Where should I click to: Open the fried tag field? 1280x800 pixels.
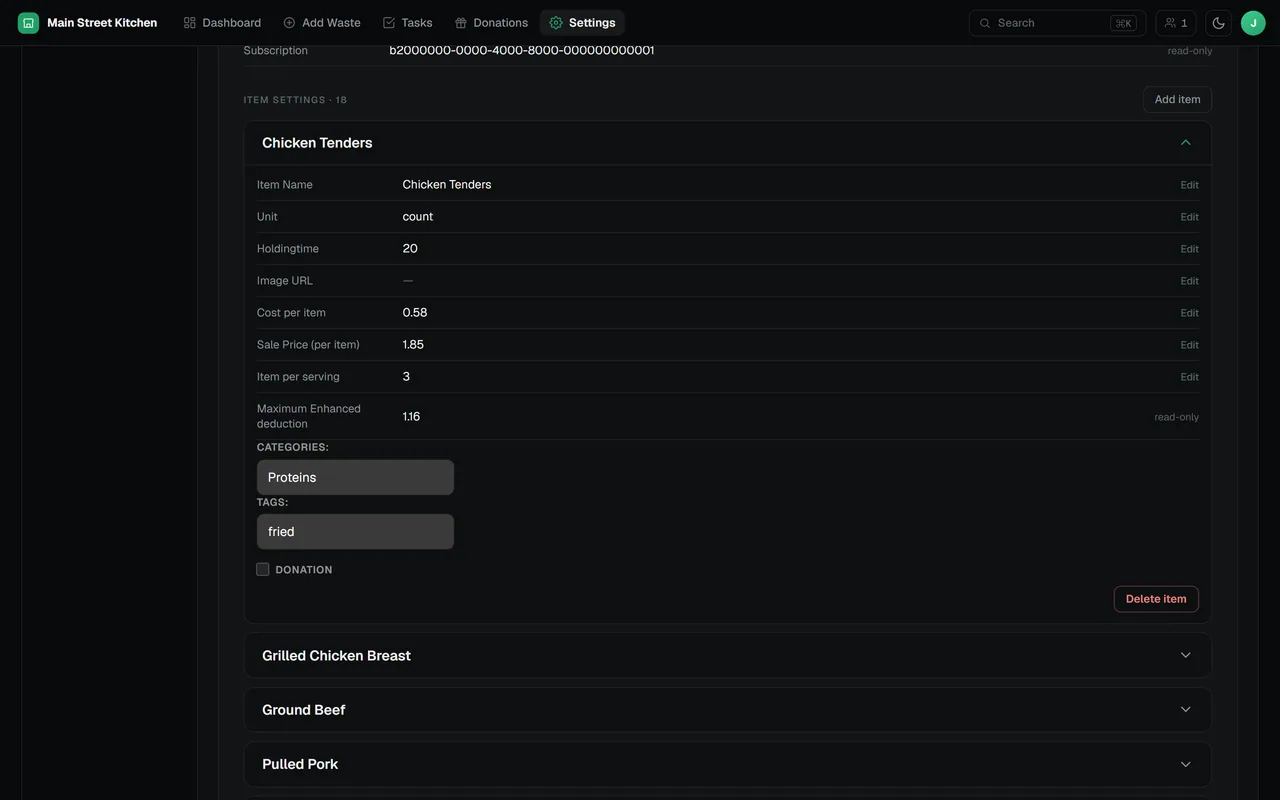355,532
